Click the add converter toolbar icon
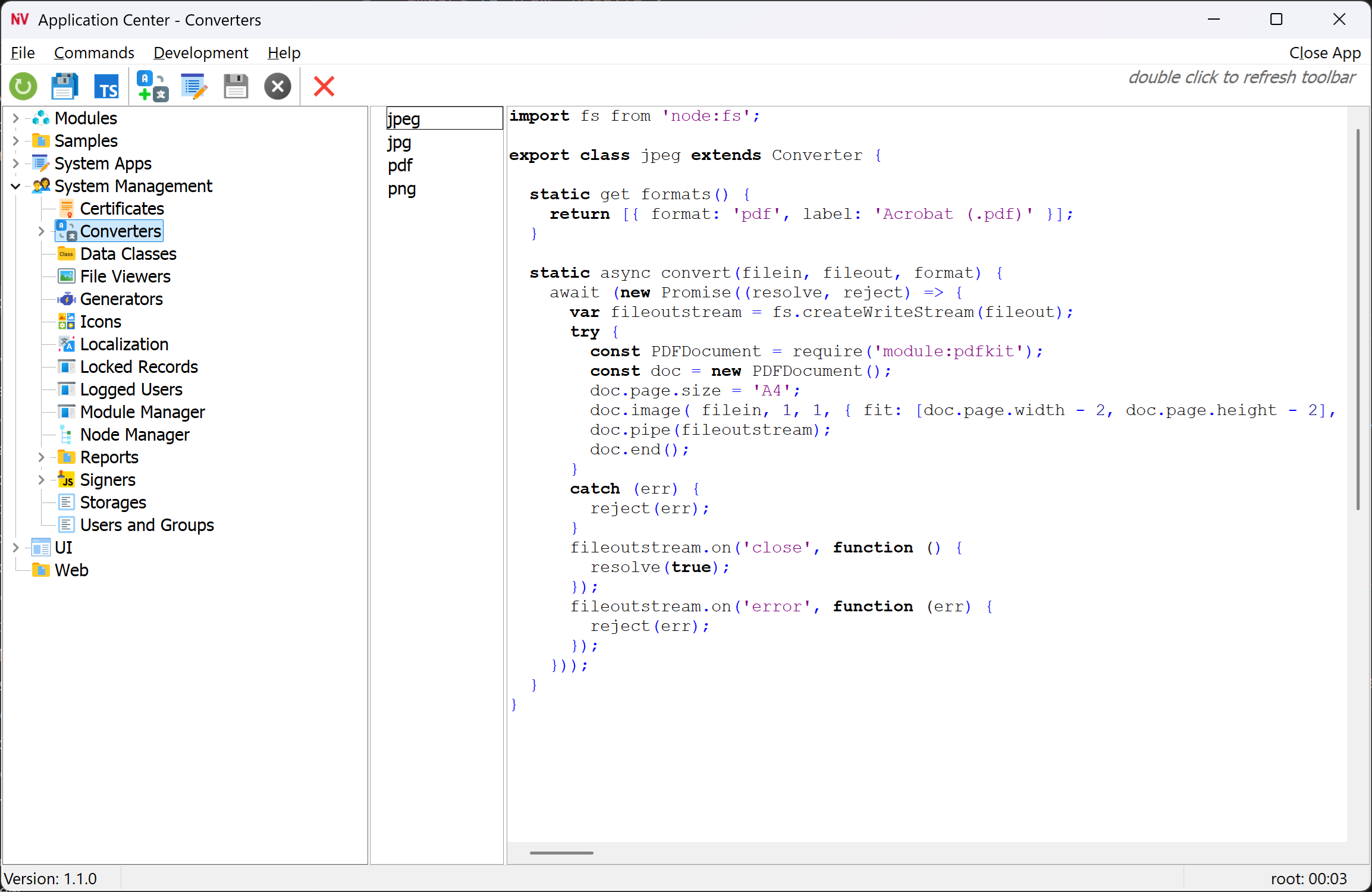Viewport: 1372px width, 892px height. pos(152,87)
